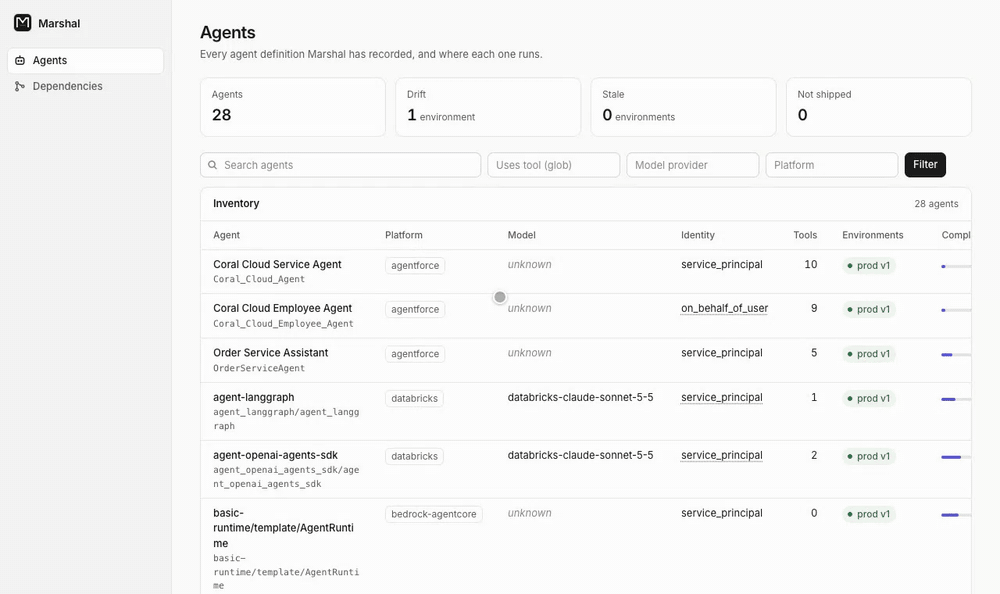Click databricks-claude-sonnet-5-5 model for agent-langgraph
This screenshot has height=594, width=1000.
pos(580,397)
